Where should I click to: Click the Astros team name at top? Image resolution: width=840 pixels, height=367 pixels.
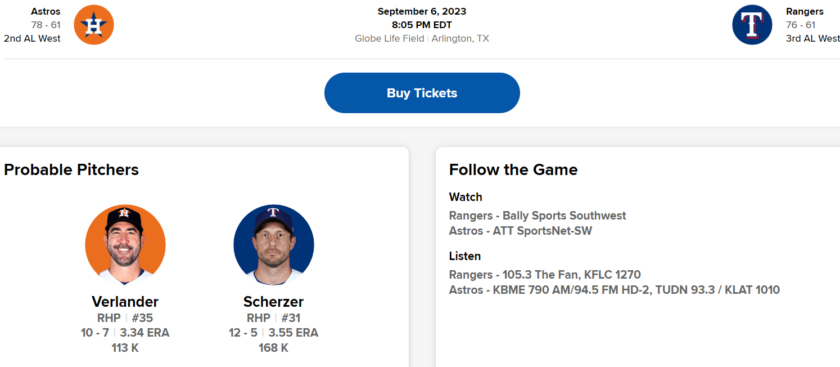[x=46, y=11]
